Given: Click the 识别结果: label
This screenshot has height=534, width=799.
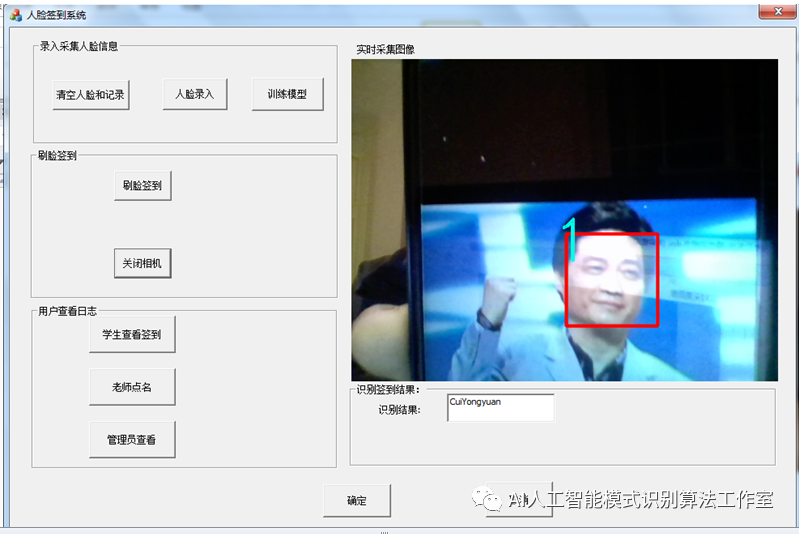Looking at the screenshot, I should 400,410.
